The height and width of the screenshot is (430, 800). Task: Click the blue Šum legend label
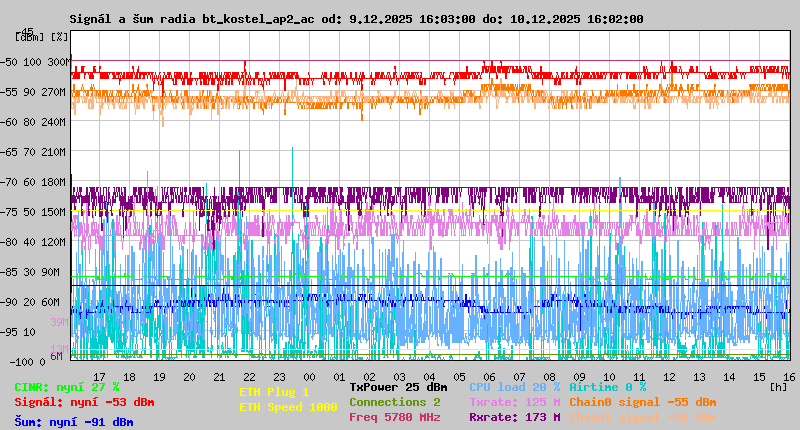(74, 422)
